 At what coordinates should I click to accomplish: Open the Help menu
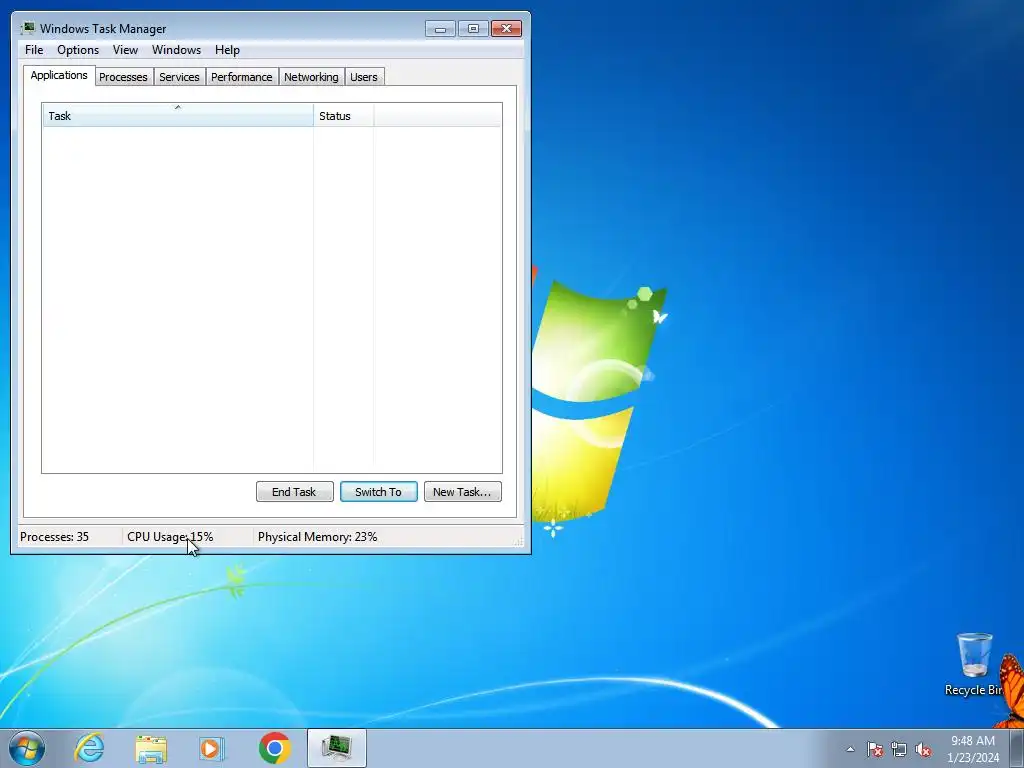[x=227, y=50]
